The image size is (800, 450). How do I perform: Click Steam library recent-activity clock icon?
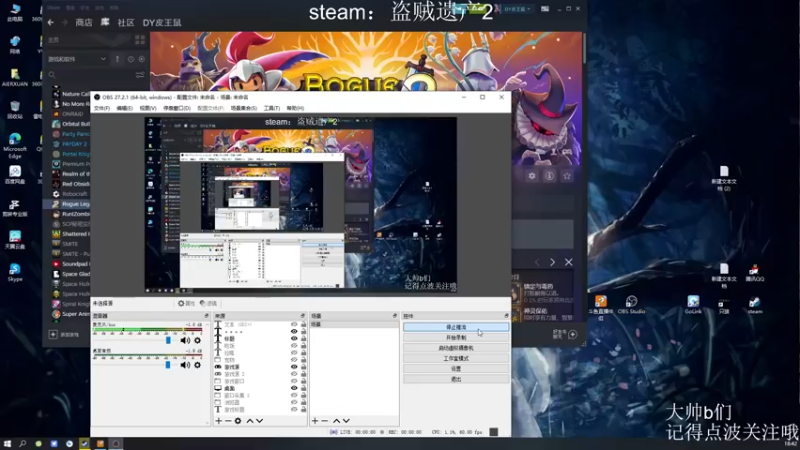tap(131, 59)
